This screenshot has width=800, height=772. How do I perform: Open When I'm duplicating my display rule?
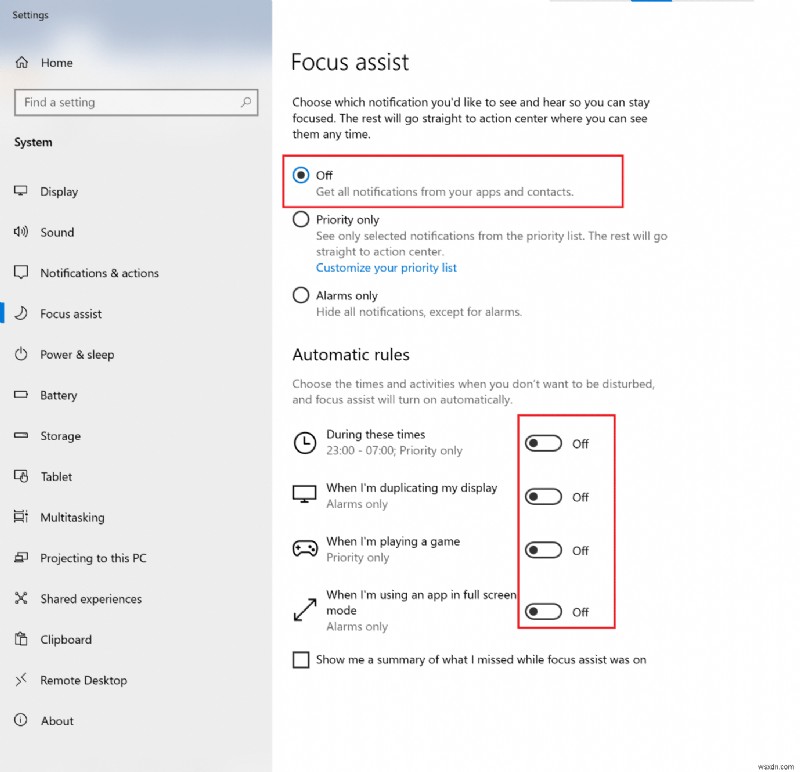click(x=411, y=489)
